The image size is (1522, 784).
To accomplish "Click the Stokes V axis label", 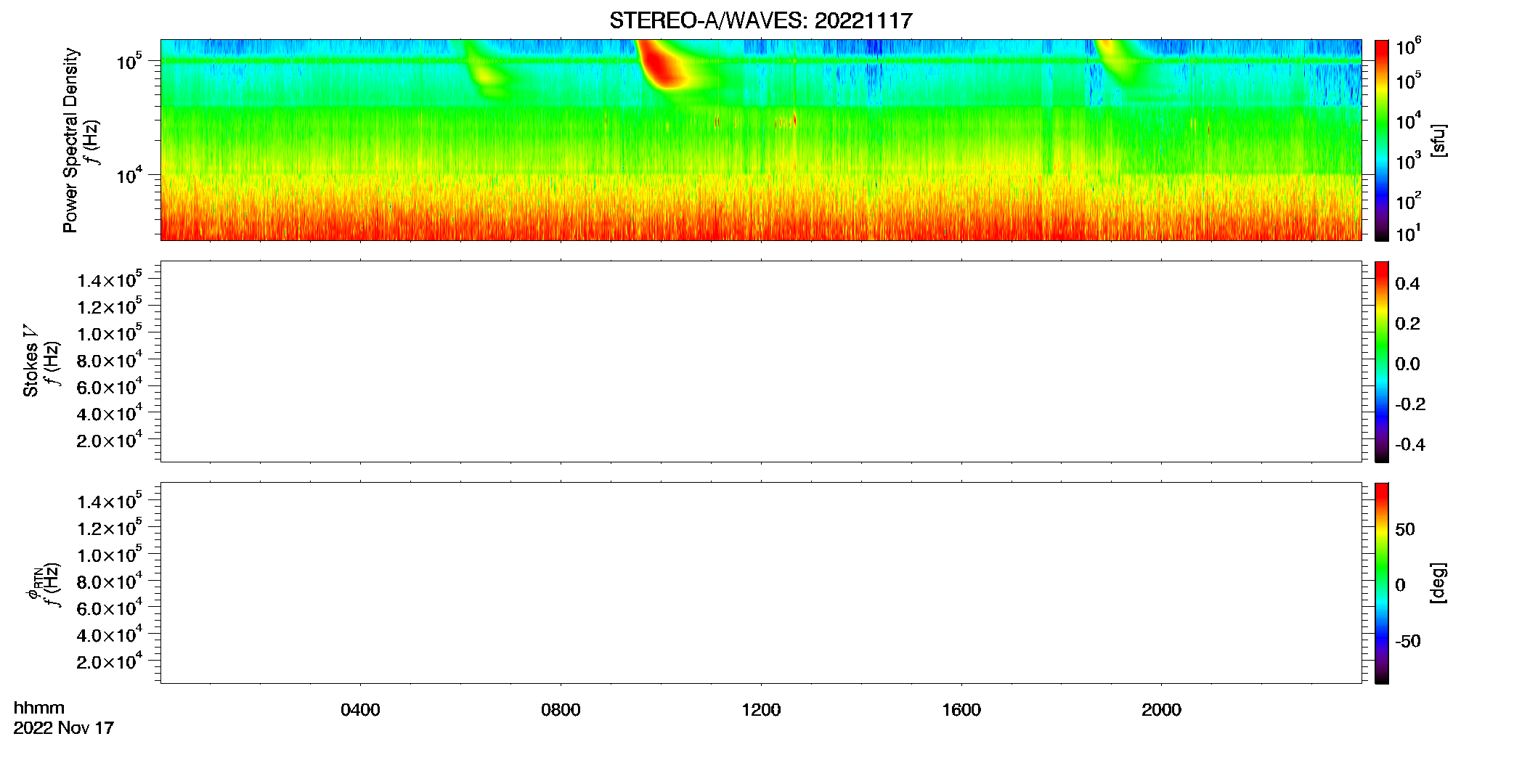I will pyautogui.click(x=30, y=361).
